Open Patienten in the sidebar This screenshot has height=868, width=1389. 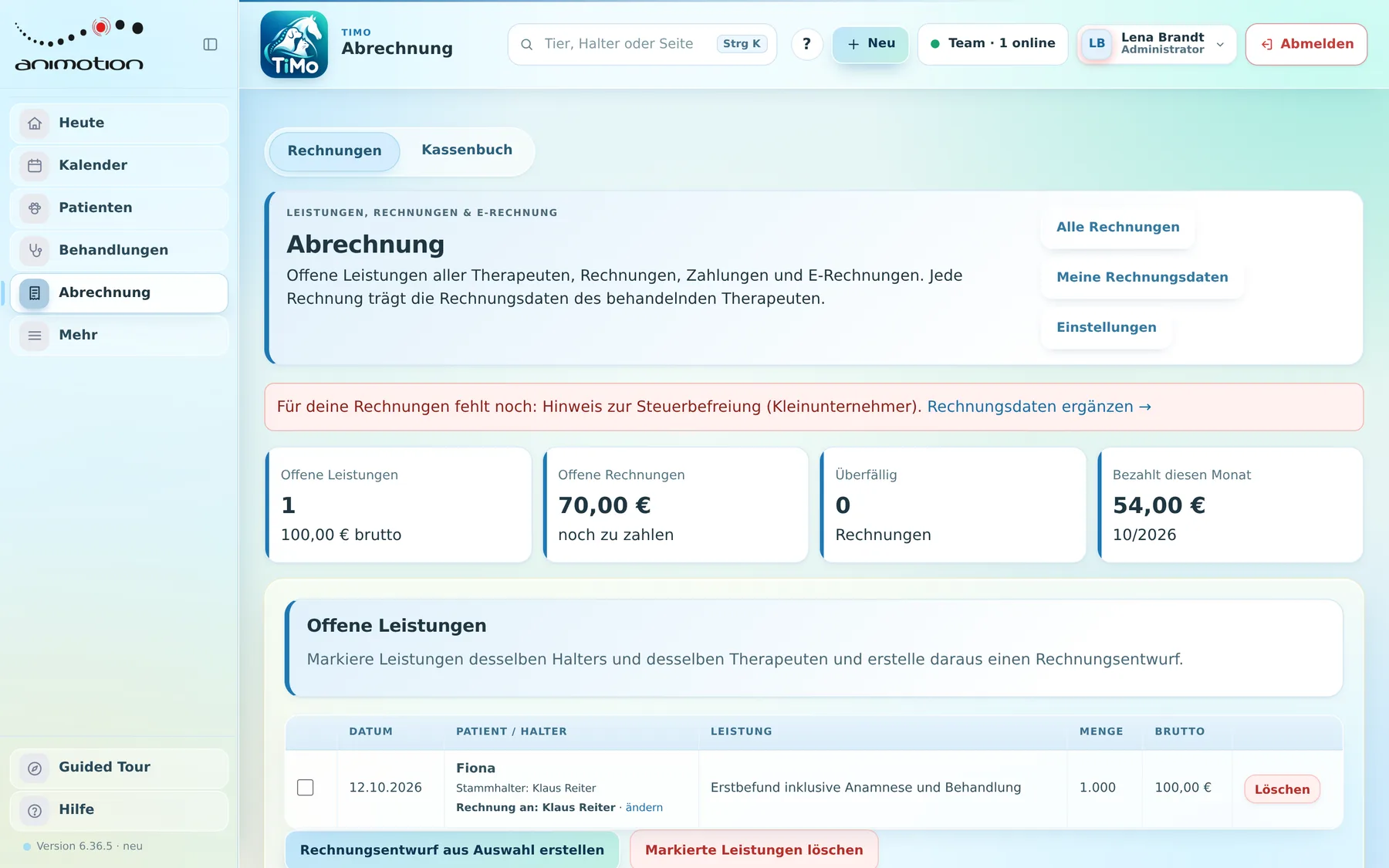coord(119,208)
